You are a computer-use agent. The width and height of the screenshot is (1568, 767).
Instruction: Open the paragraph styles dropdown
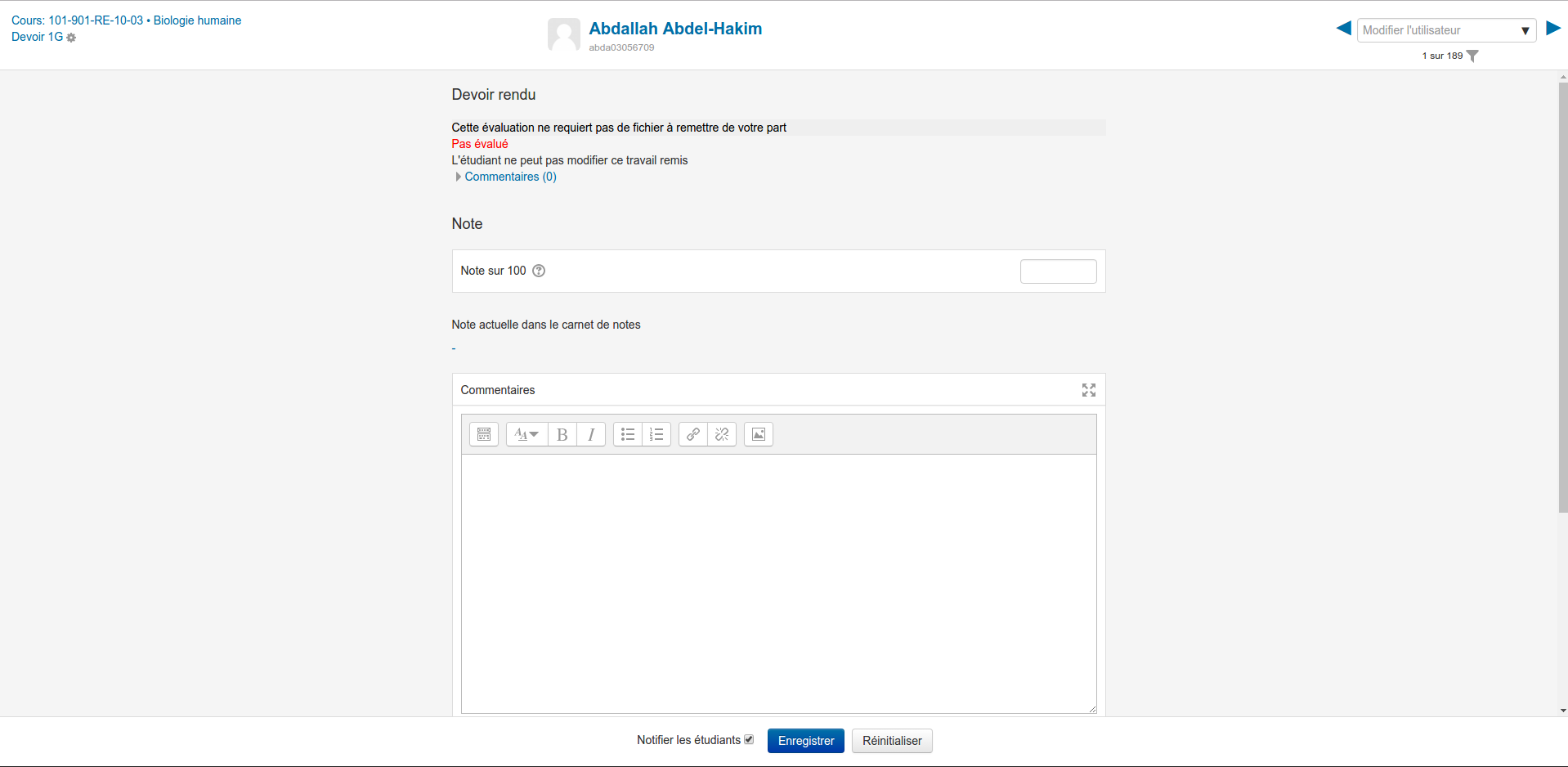click(x=526, y=434)
